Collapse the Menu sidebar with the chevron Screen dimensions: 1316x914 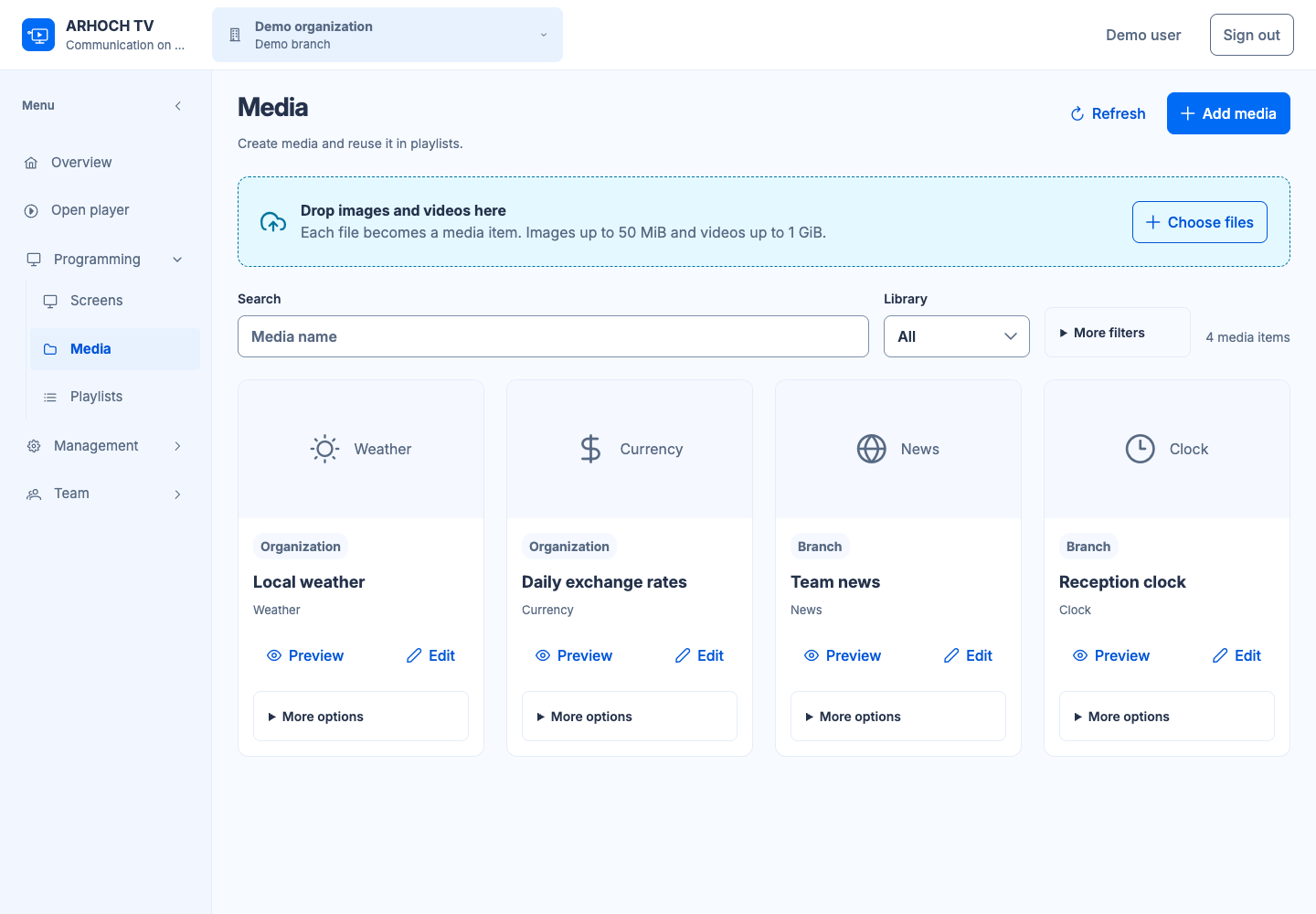pos(178,106)
